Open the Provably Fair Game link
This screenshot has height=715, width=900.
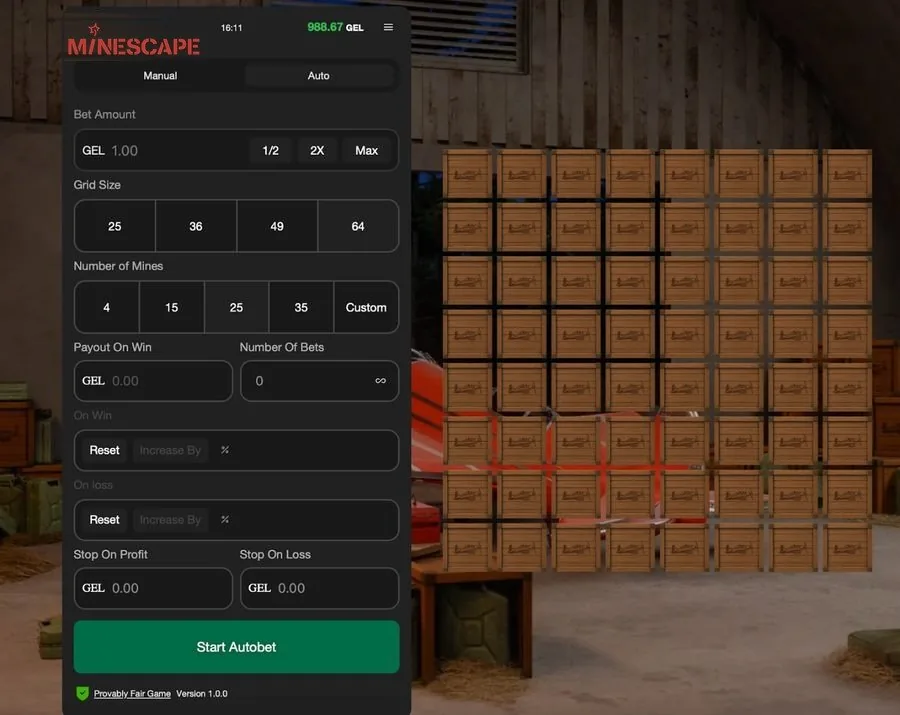coord(132,694)
